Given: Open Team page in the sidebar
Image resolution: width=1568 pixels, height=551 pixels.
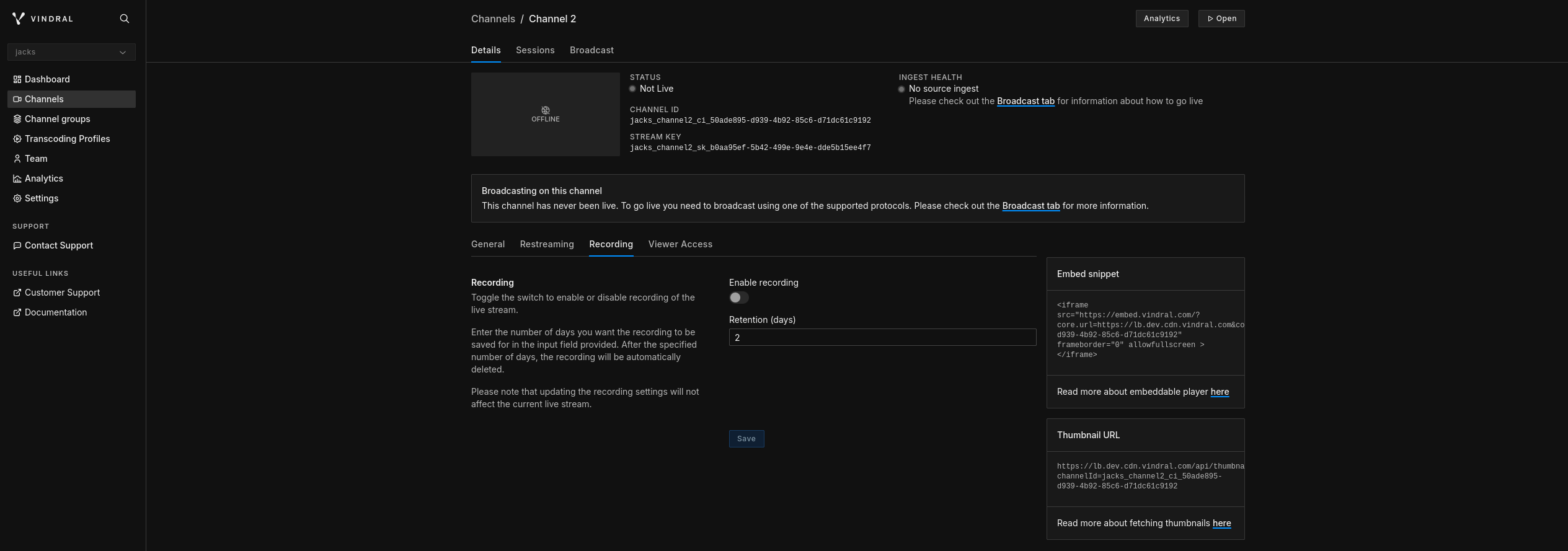Looking at the screenshot, I should click(71, 159).
